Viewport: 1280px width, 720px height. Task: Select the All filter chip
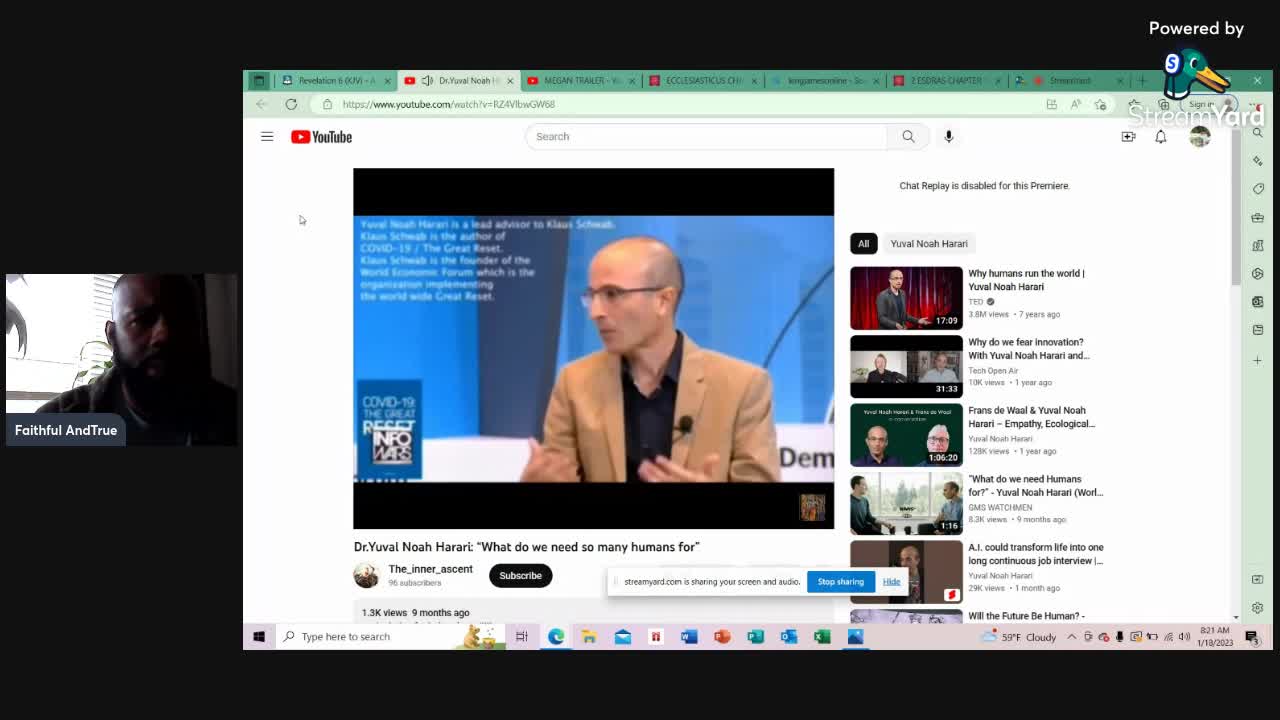pos(863,244)
